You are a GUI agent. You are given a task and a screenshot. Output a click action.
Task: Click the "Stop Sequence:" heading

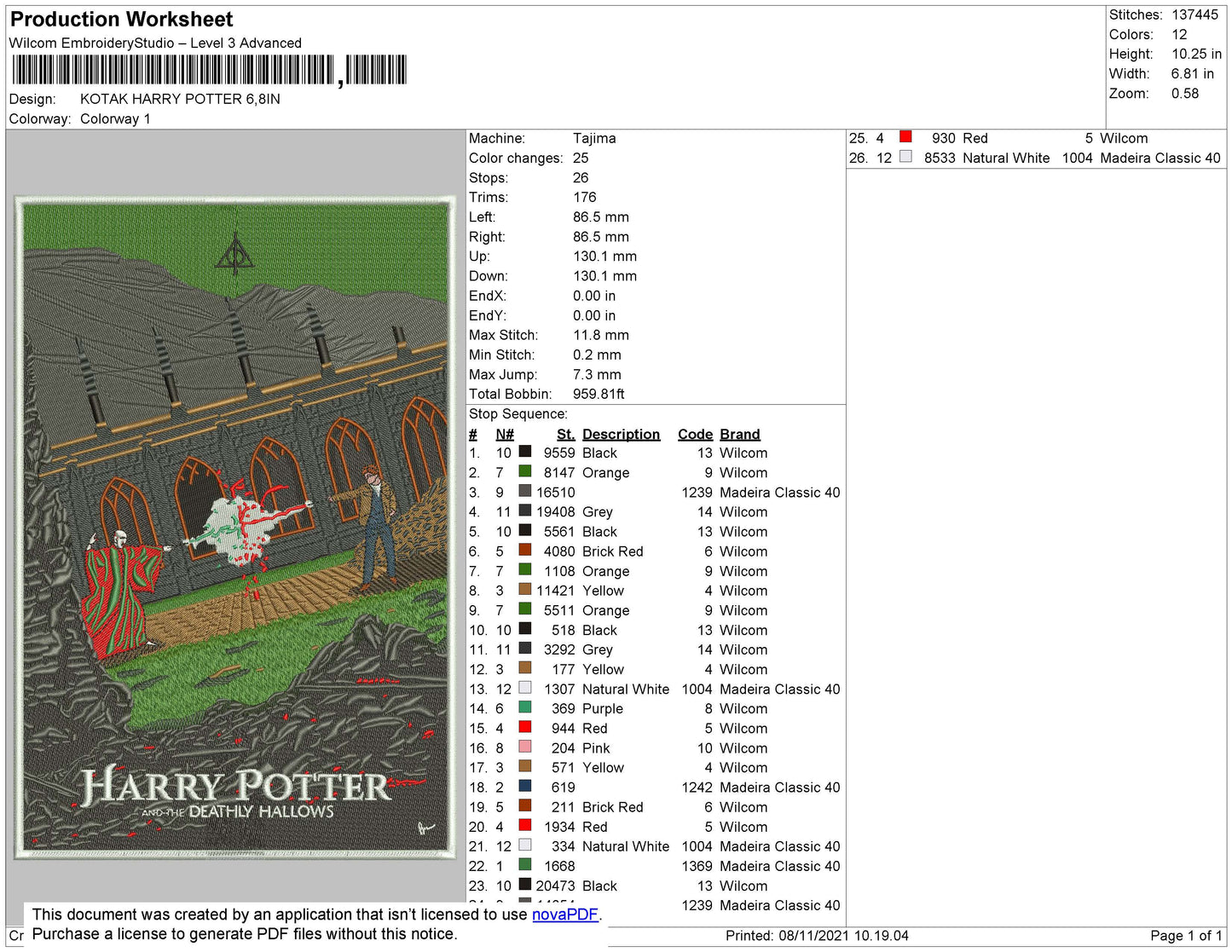pos(518,414)
